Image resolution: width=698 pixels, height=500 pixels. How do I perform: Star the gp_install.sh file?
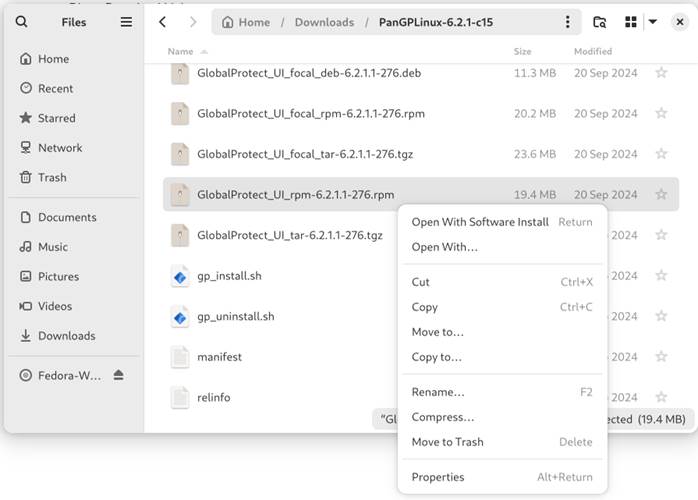click(661, 275)
